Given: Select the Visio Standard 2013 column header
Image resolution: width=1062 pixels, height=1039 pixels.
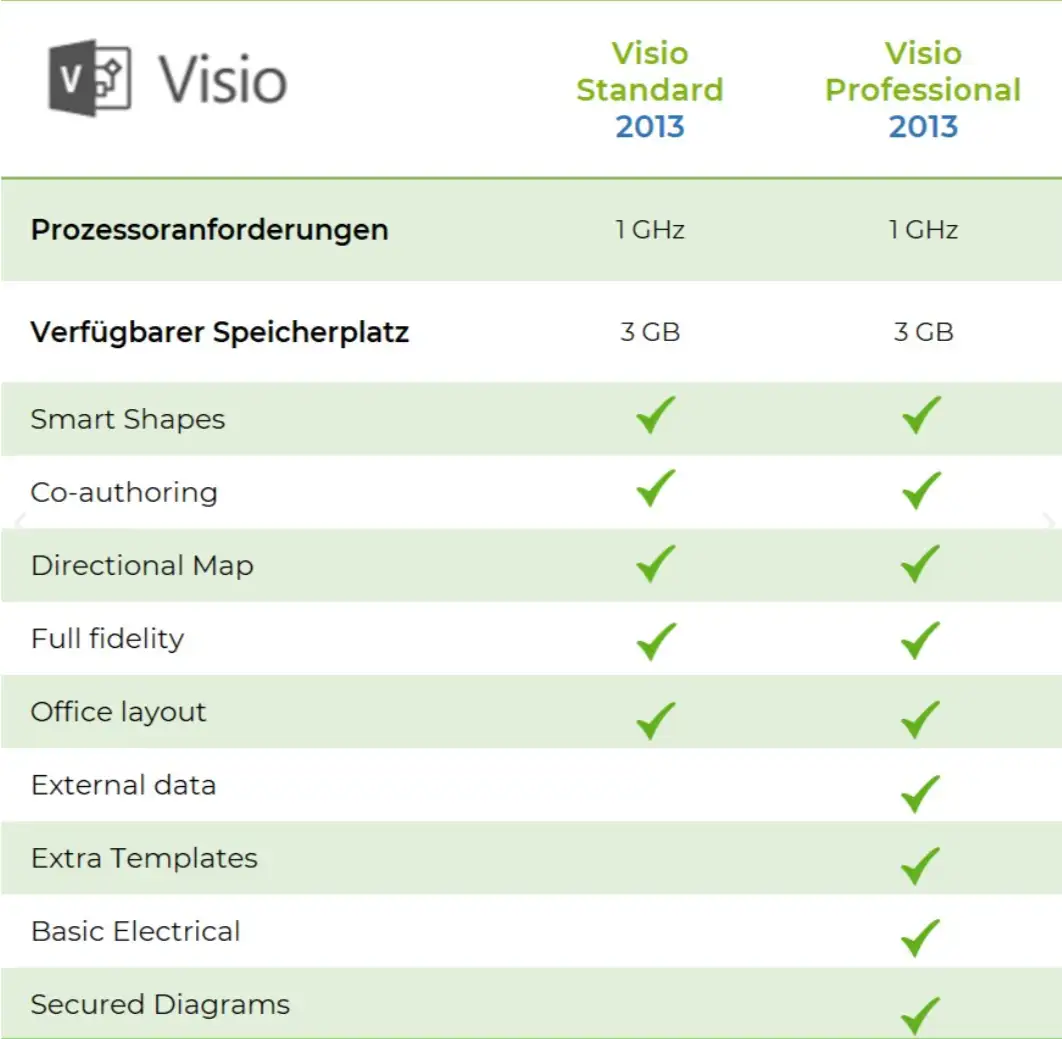Looking at the screenshot, I should (649, 90).
